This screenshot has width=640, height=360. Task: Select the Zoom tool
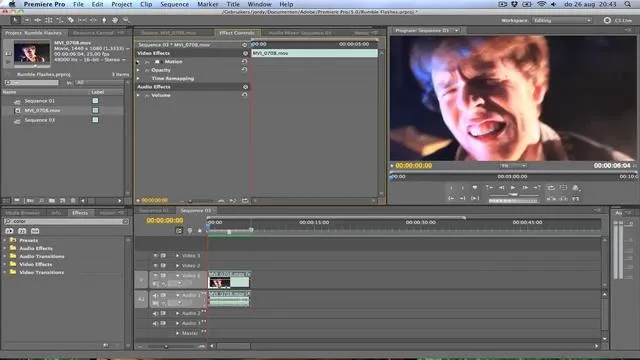pos(126,20)
